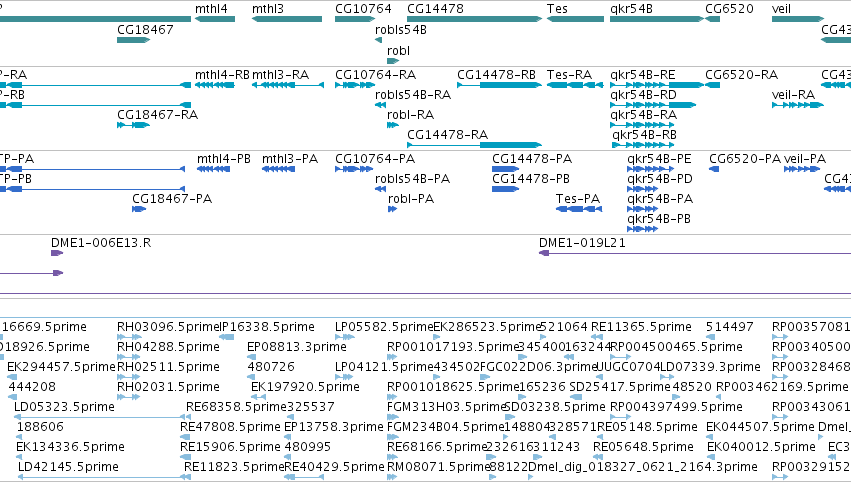The height and width of the screenshot is (482, 851).
Task: Click EST RH04288.5prime
Action: (x=168, y=347)
